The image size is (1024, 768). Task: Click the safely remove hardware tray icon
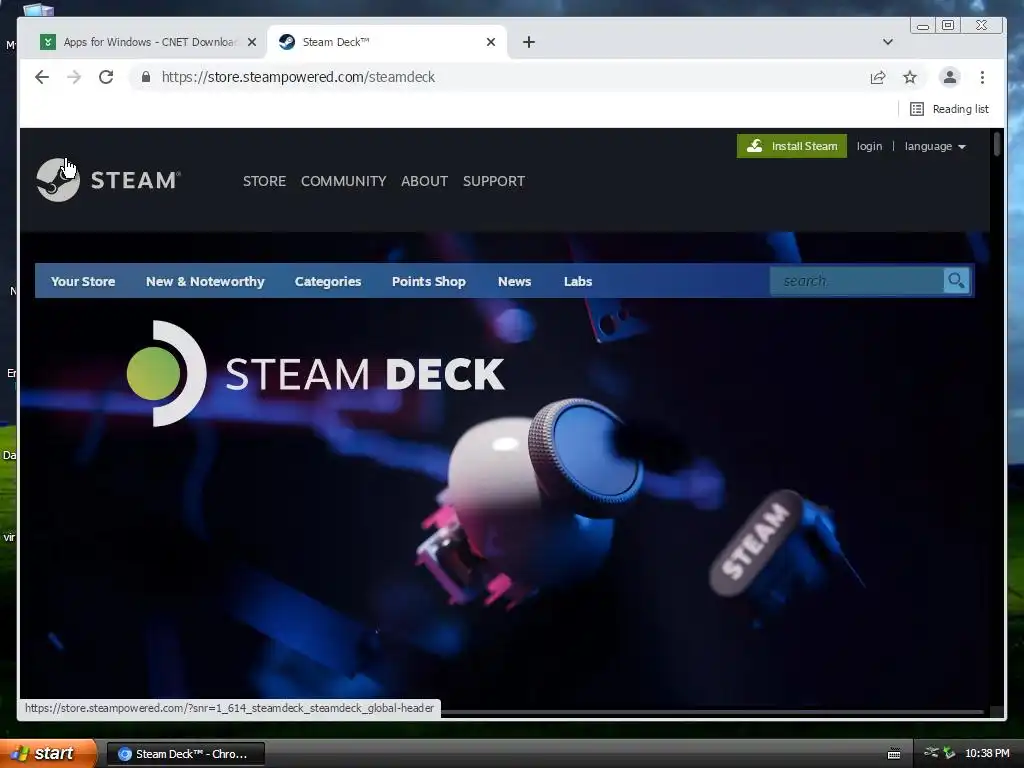[950, 753]
